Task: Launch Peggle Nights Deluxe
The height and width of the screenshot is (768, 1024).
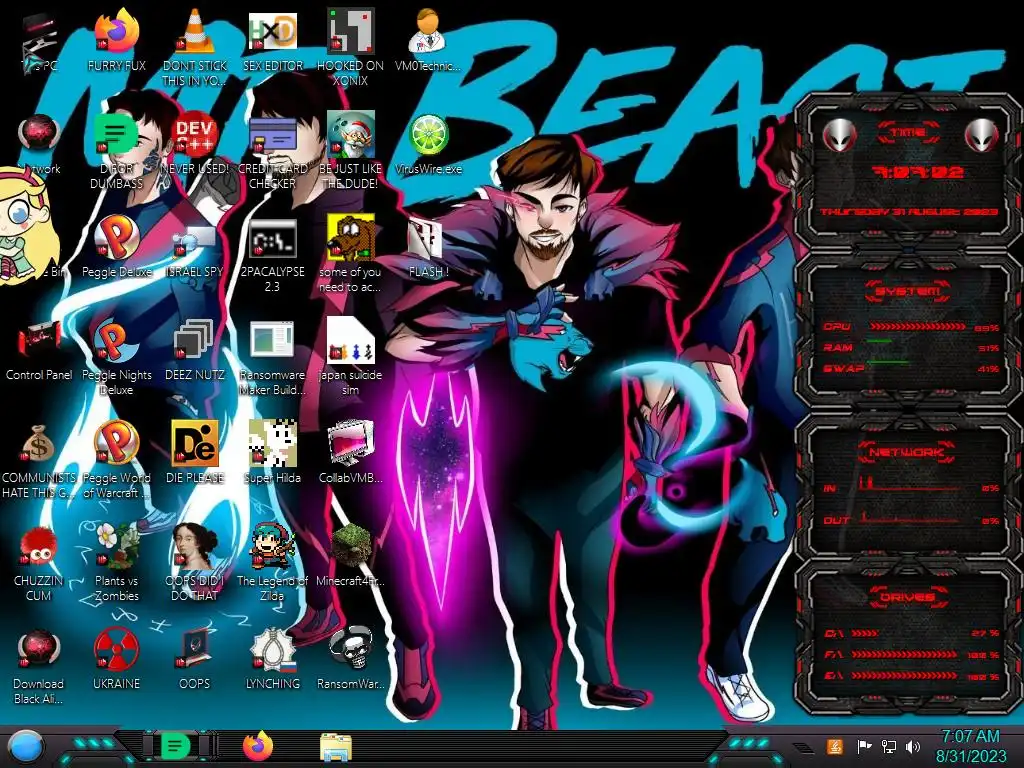Action: pos(116,341)
